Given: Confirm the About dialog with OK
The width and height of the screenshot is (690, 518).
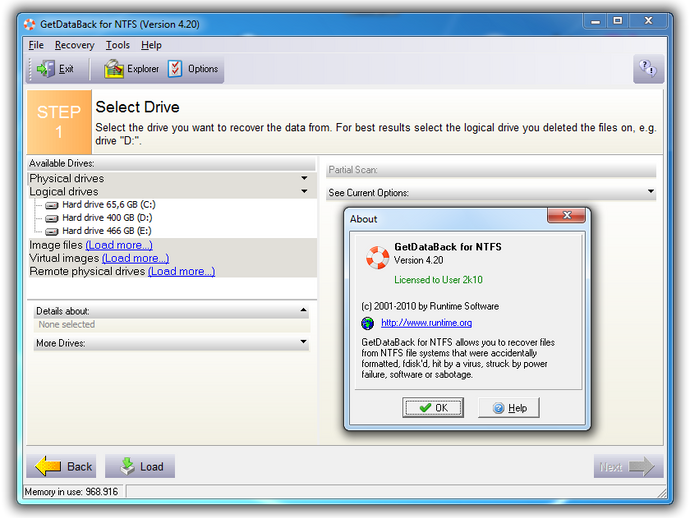Looking at the screenshot, I should tap(433, 408).
